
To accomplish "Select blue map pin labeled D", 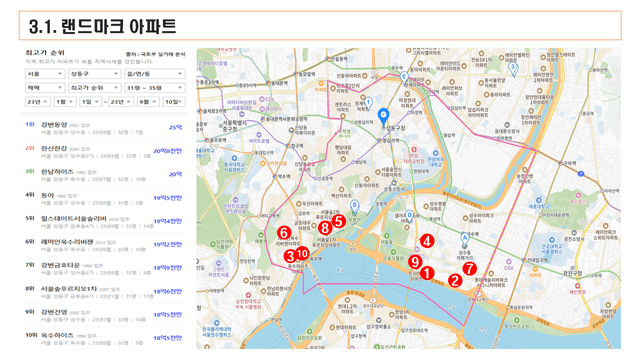I will (x=409, y=216).
